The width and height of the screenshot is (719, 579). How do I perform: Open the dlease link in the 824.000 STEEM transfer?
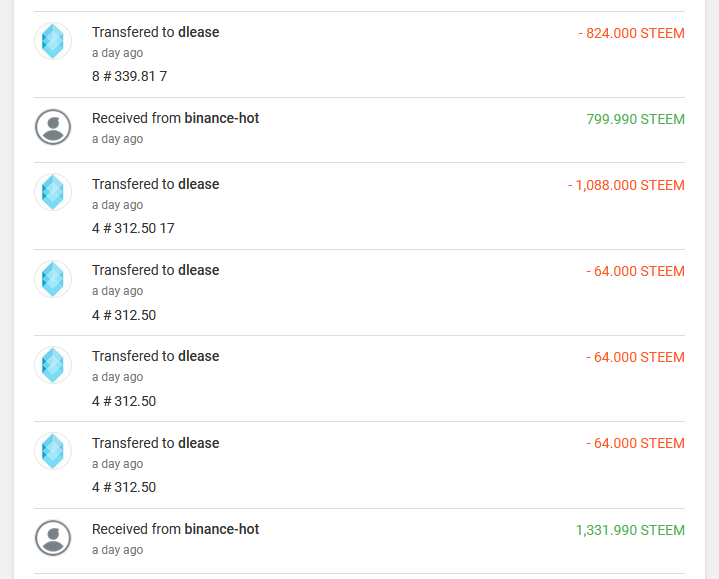pos(198,32)
